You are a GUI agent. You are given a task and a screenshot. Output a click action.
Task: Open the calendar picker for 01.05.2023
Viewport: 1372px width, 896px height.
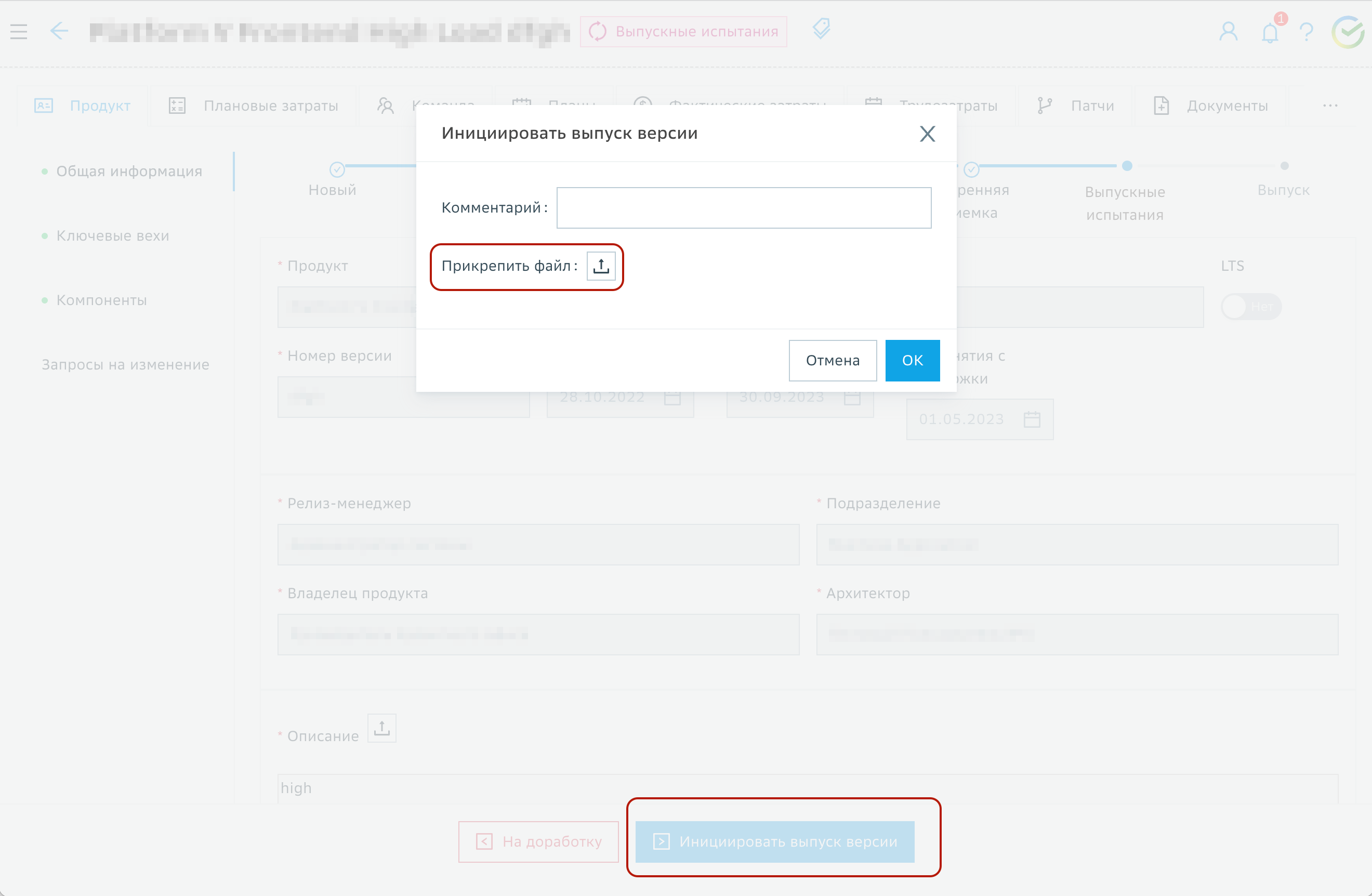click(1031, 419)
